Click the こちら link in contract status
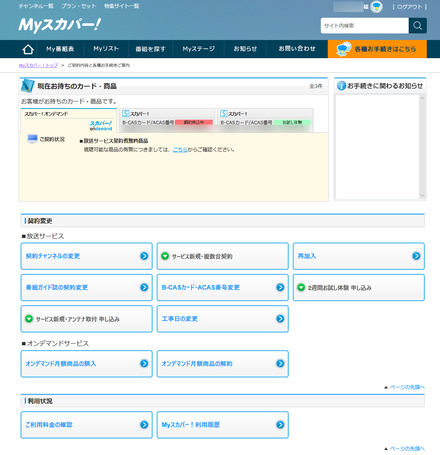The width and height of the screenshot is (440, 455). tap(180, 150)
